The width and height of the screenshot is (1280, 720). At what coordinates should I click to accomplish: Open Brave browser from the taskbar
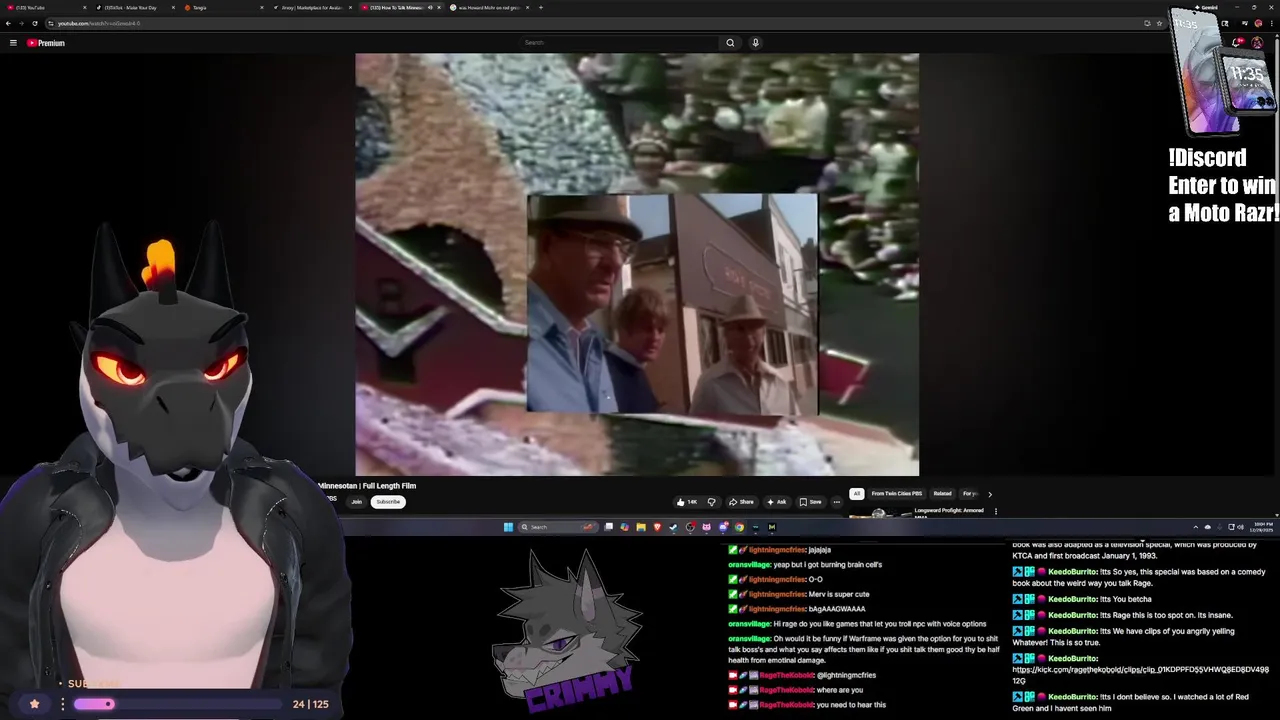(657, 527)
